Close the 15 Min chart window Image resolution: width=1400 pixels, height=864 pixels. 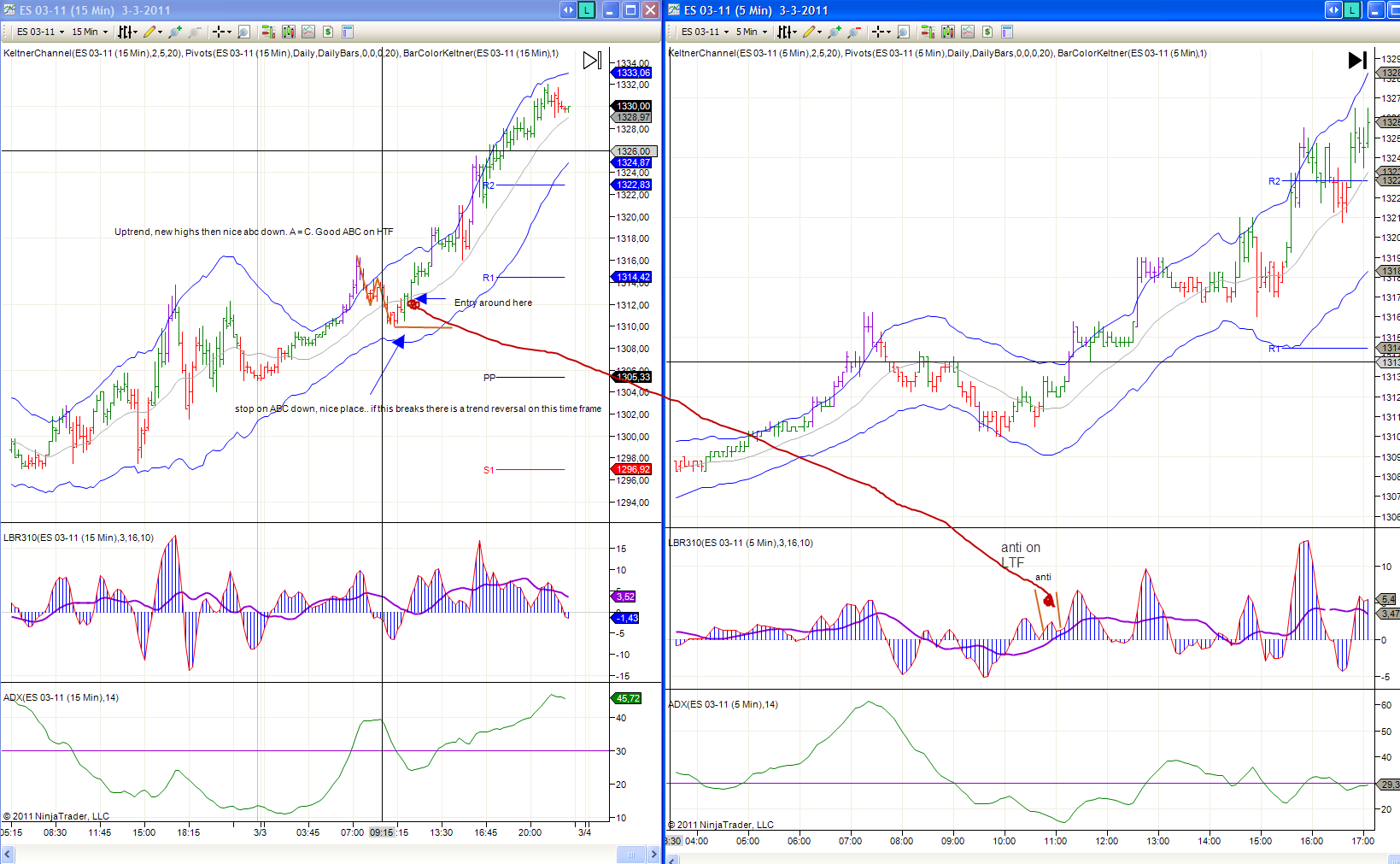coord(650,10)
